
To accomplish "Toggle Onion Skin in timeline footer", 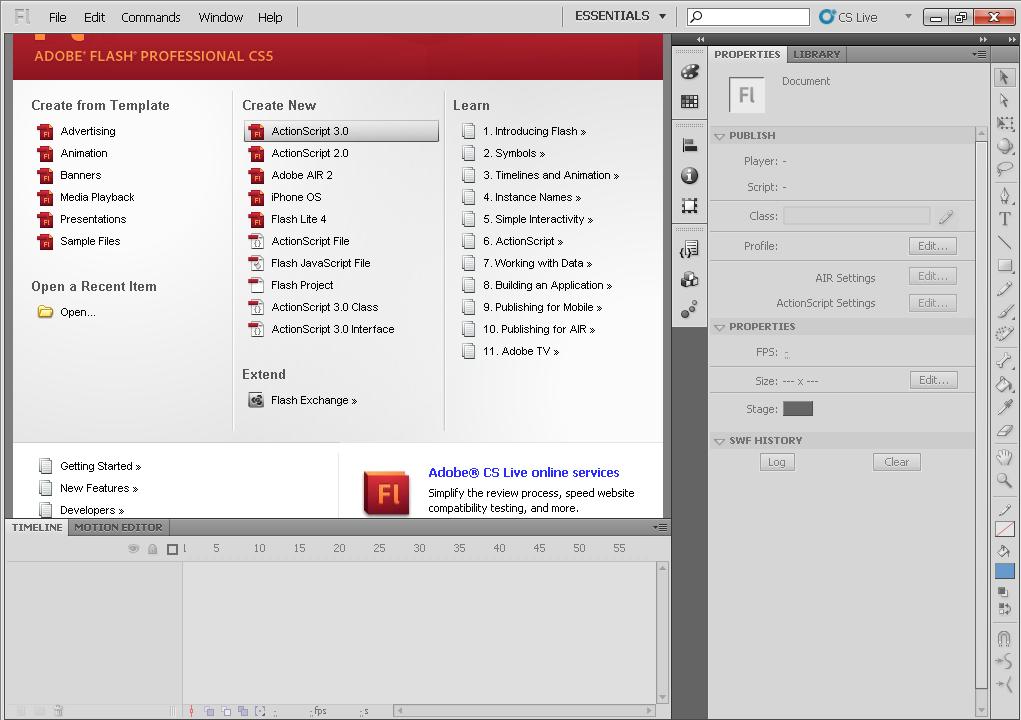I will coord(210,711).
